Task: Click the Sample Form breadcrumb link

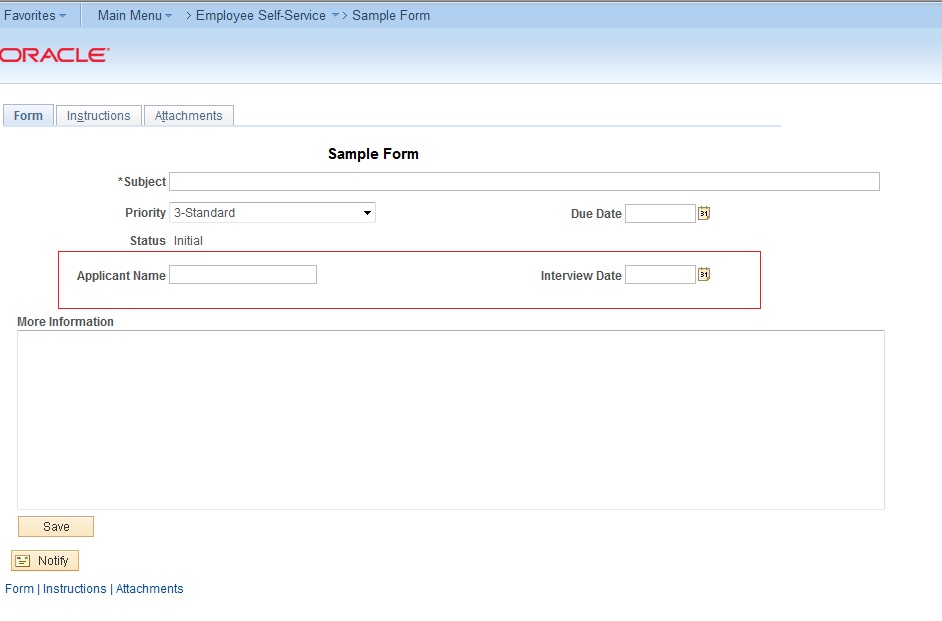Action: [391, 15]
